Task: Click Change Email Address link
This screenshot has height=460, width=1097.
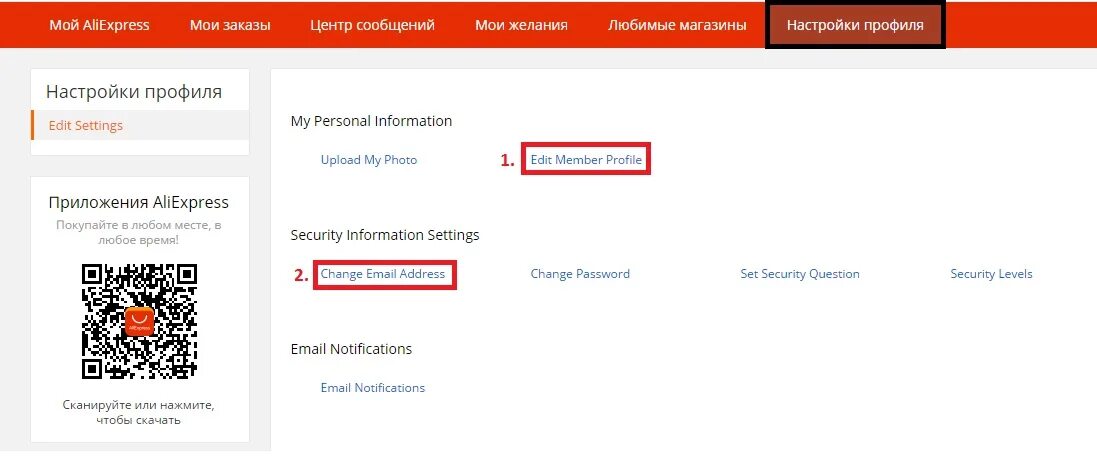Action: coord(383,274)
